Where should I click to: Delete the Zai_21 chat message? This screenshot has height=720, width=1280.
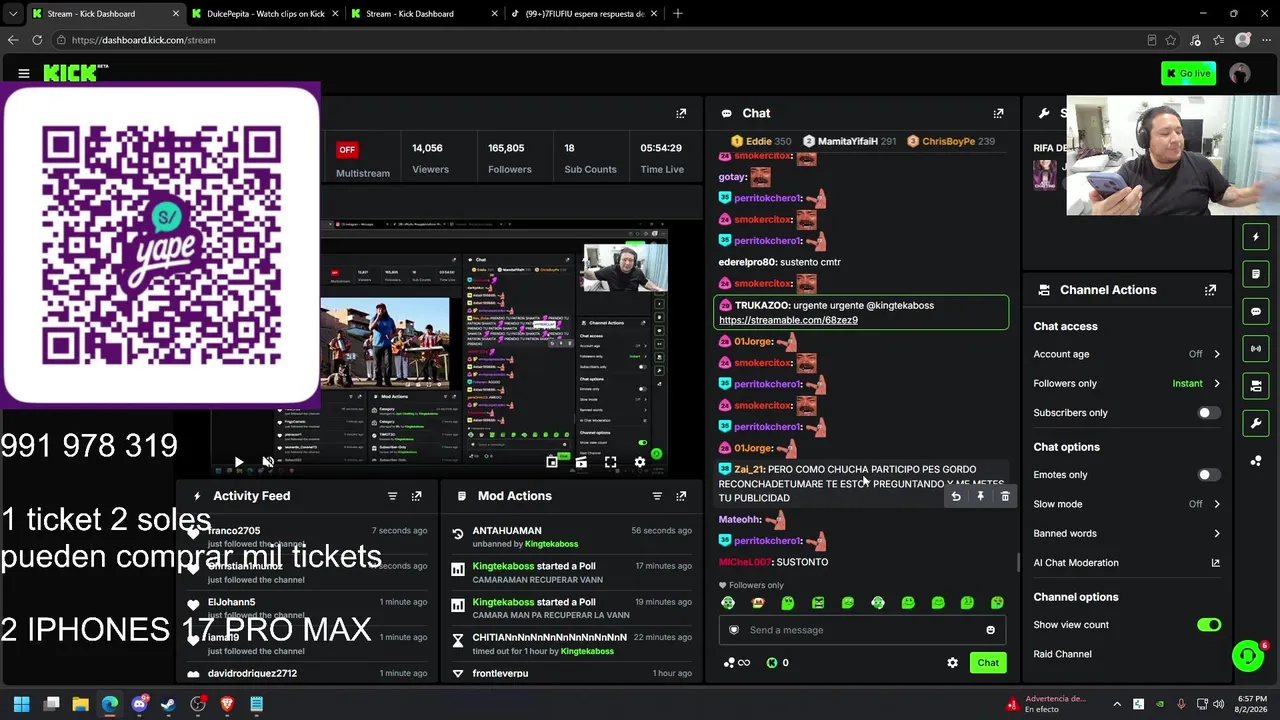click(x=1005, y=497)
